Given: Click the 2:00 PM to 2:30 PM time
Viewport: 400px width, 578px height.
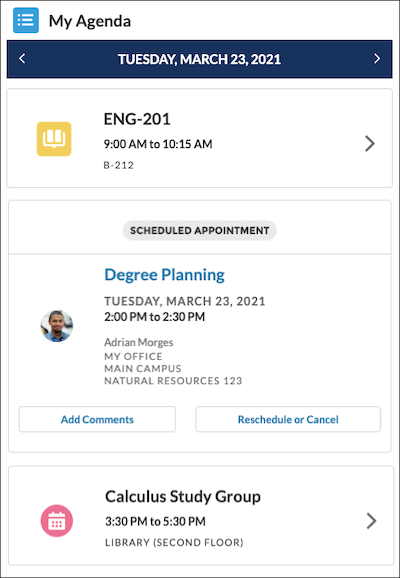Looking at the screenshot, I should point(154,317).
